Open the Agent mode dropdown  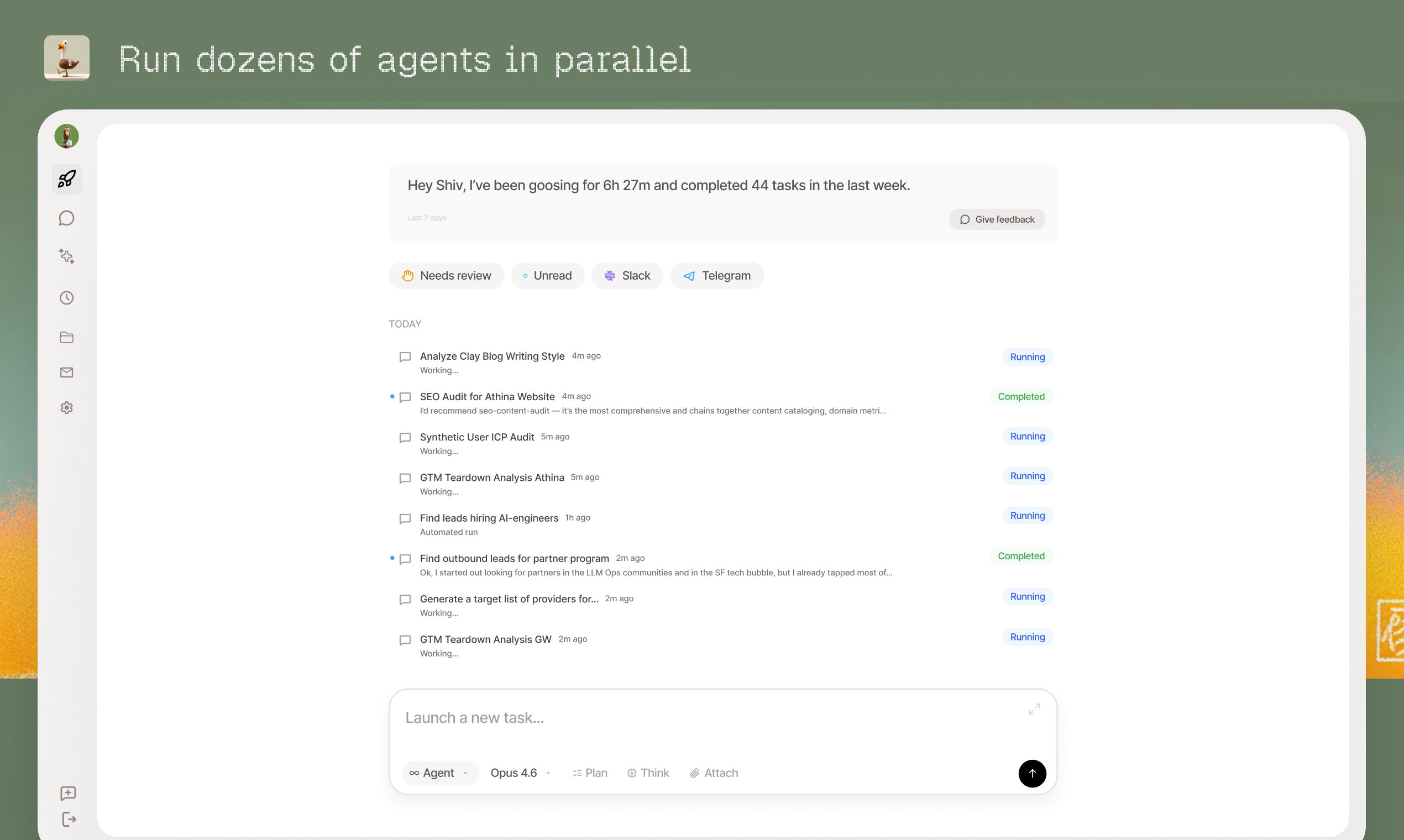click(440, 773)
